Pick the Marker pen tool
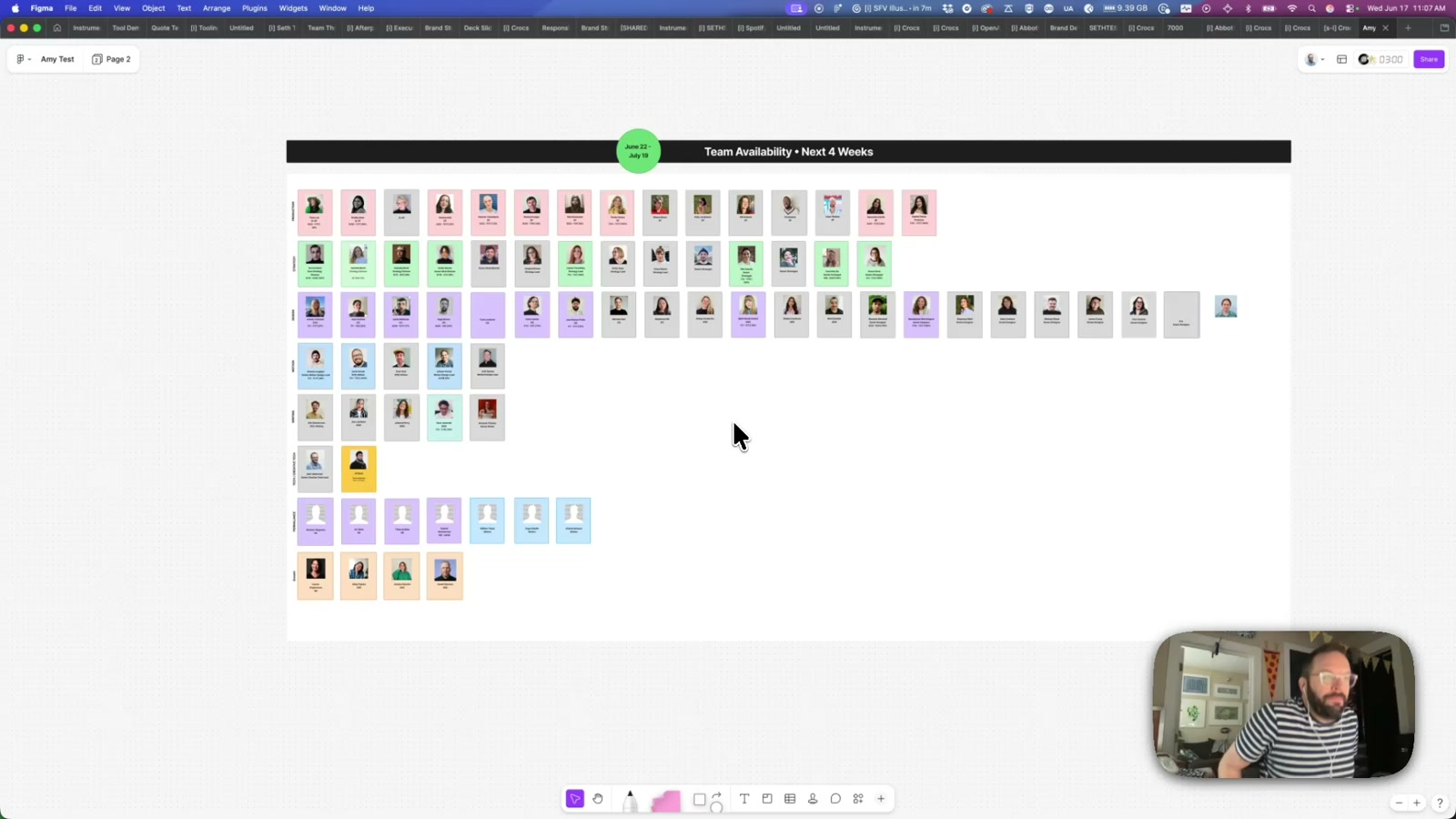 point(630,800)
